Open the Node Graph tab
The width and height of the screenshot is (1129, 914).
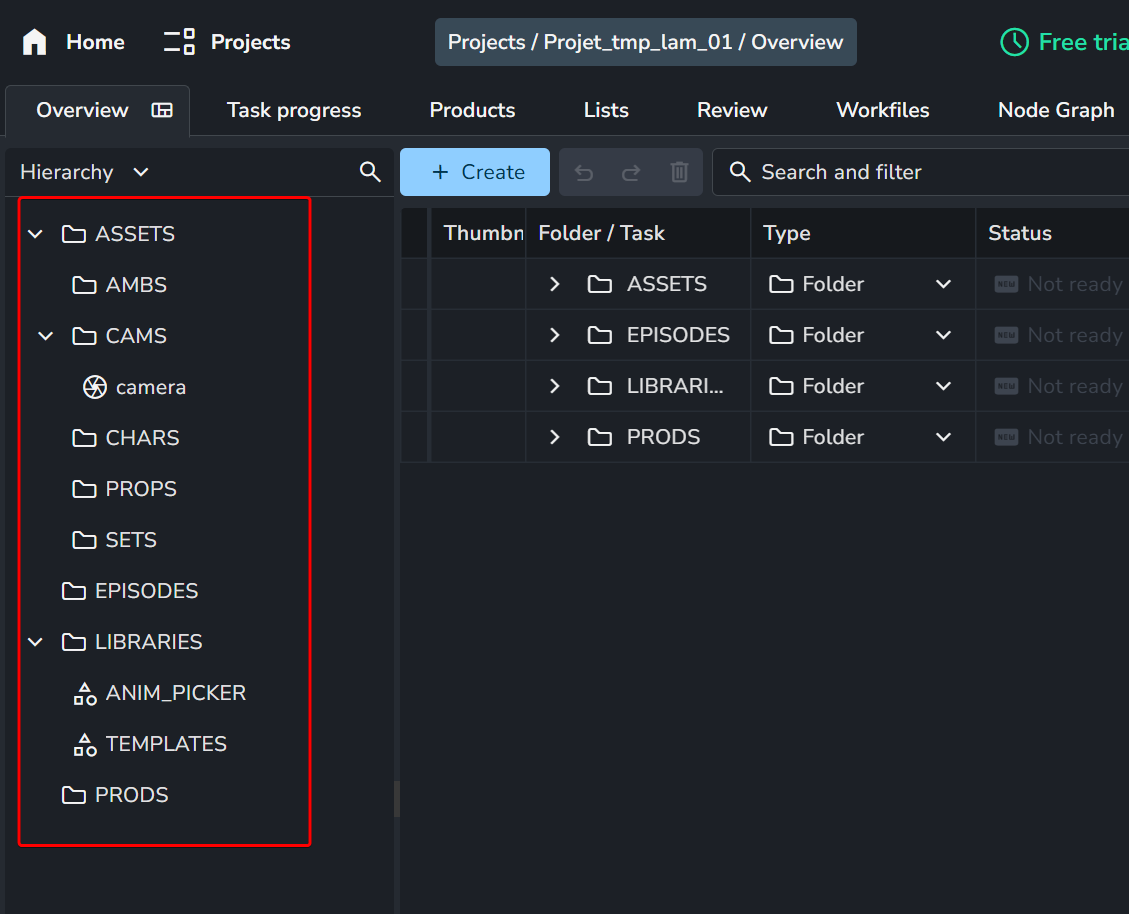coord(1055,110)
